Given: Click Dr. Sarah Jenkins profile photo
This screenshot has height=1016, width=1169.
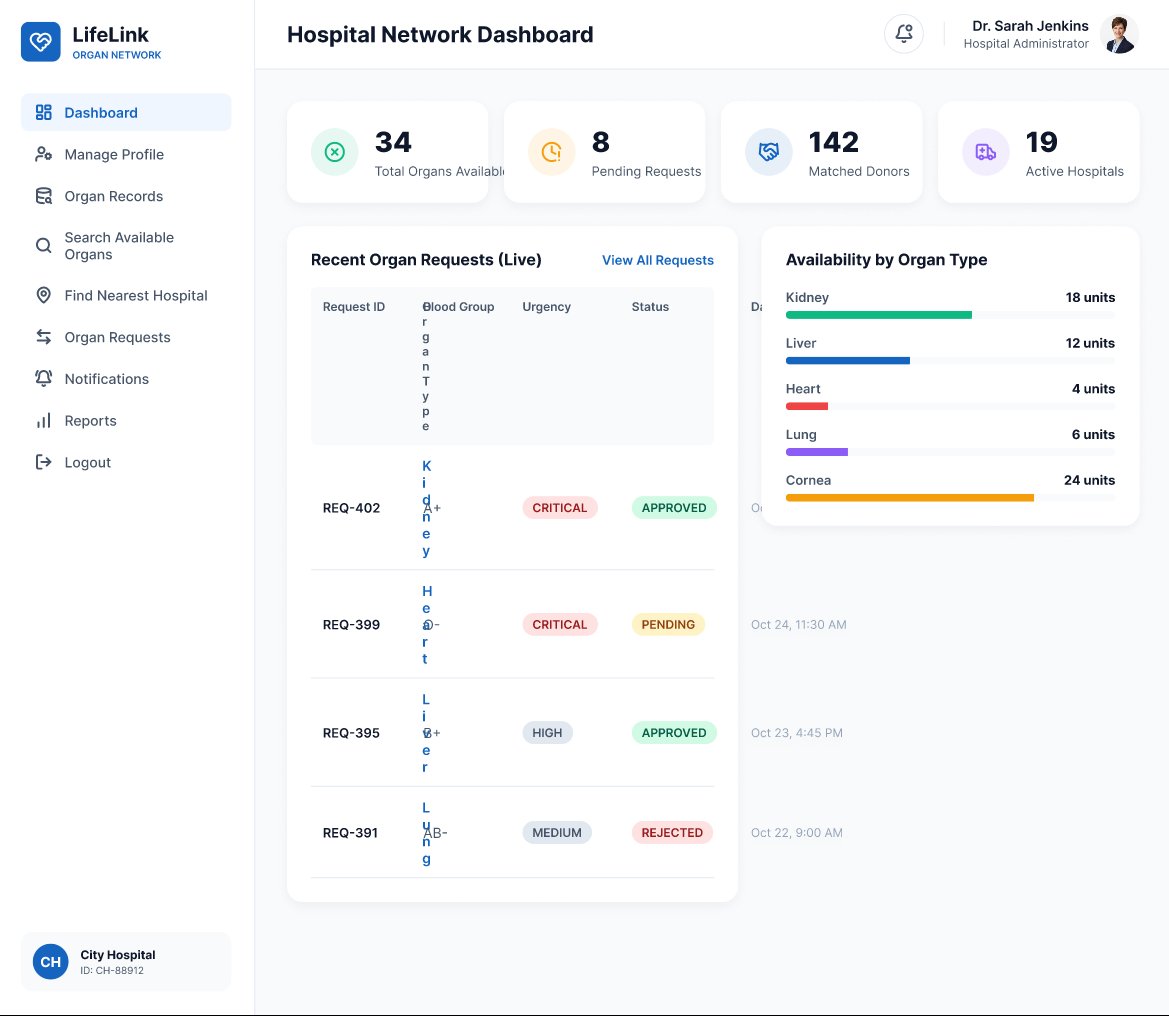Looking at the screenshot, I should pyautogui.click(x=1119, y=34).
